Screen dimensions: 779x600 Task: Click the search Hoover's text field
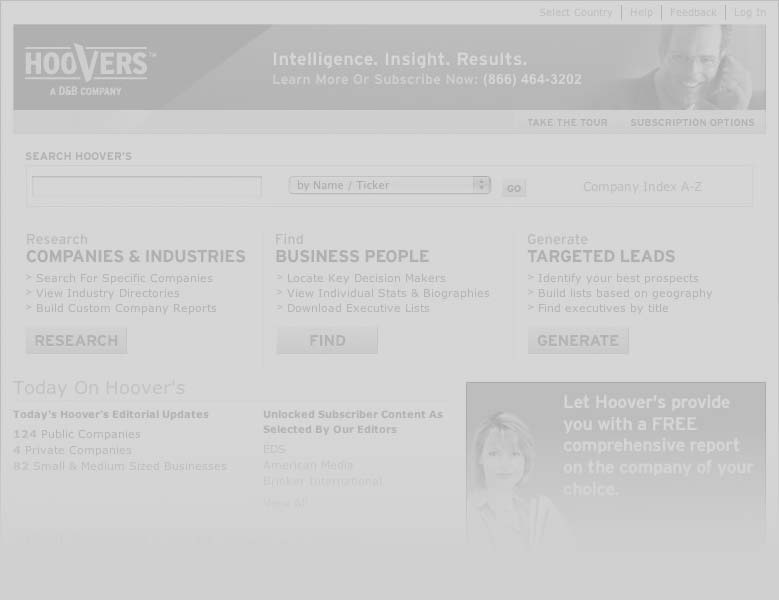147,187
